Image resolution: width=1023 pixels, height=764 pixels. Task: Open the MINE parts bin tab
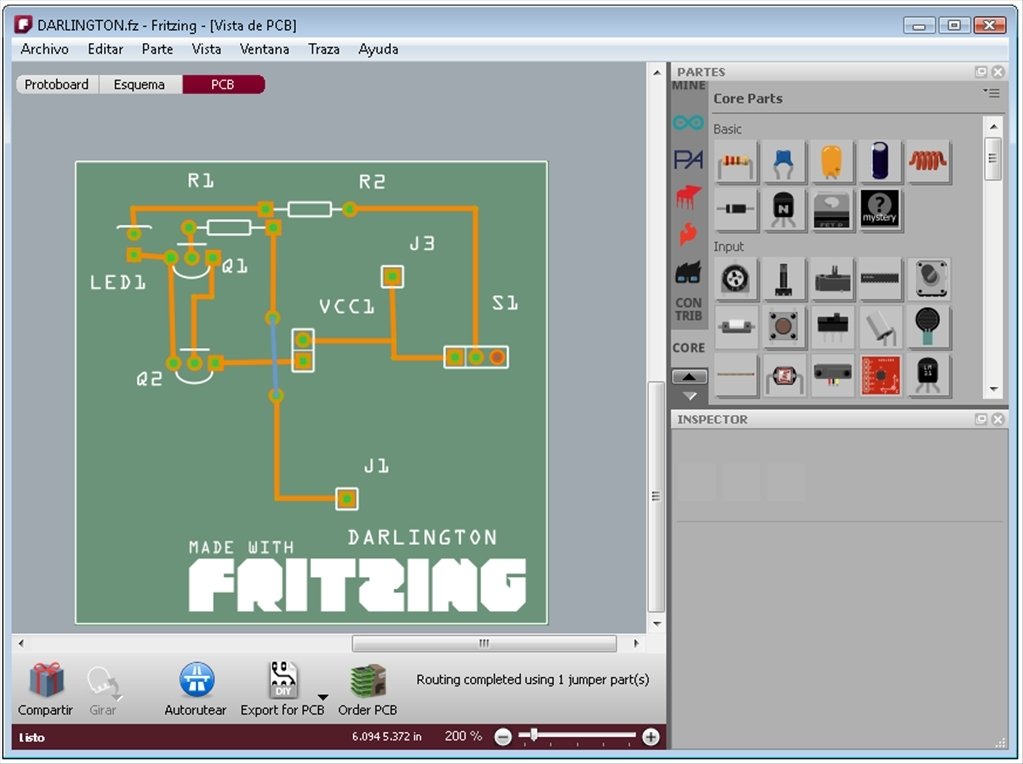[x=688, y=85]
